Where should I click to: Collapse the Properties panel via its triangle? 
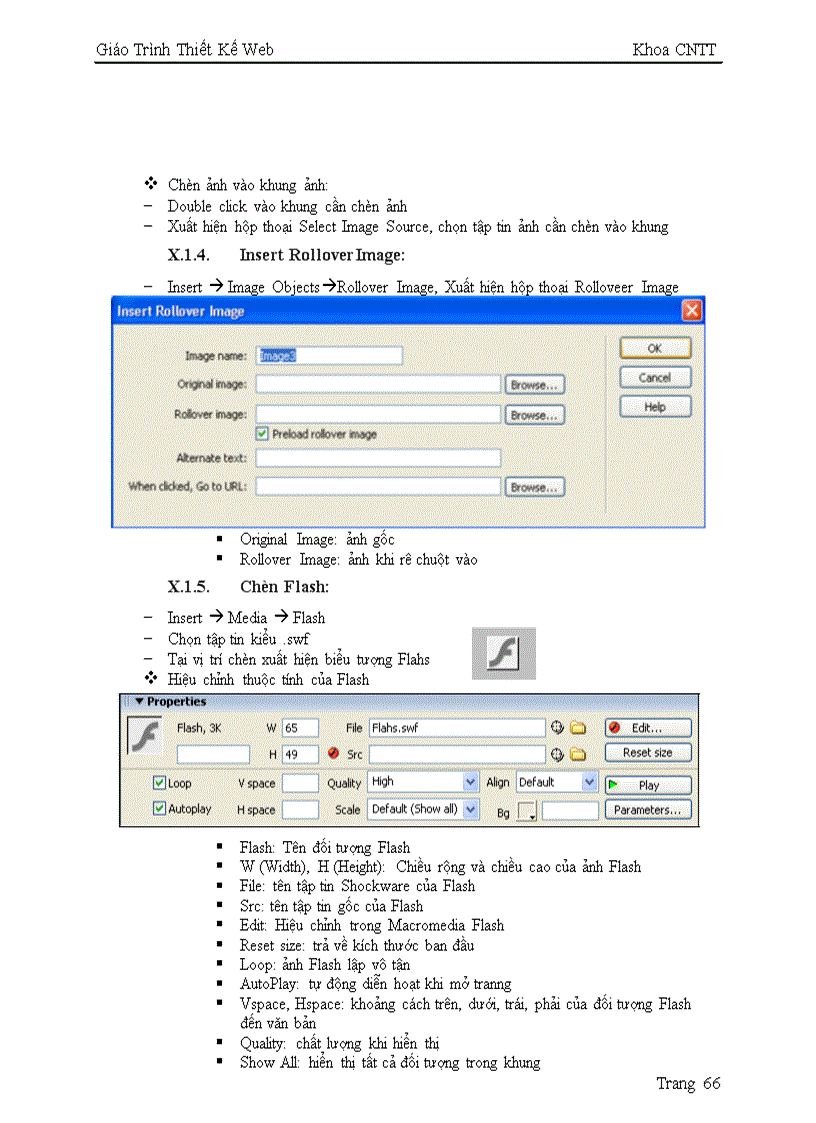[x=138, y=700]
